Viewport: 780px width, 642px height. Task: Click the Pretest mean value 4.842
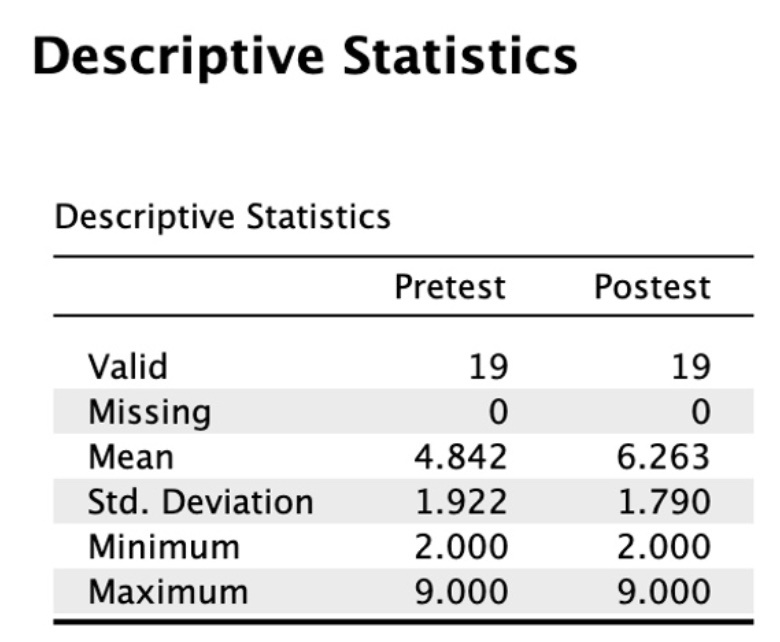coord(461,457)
